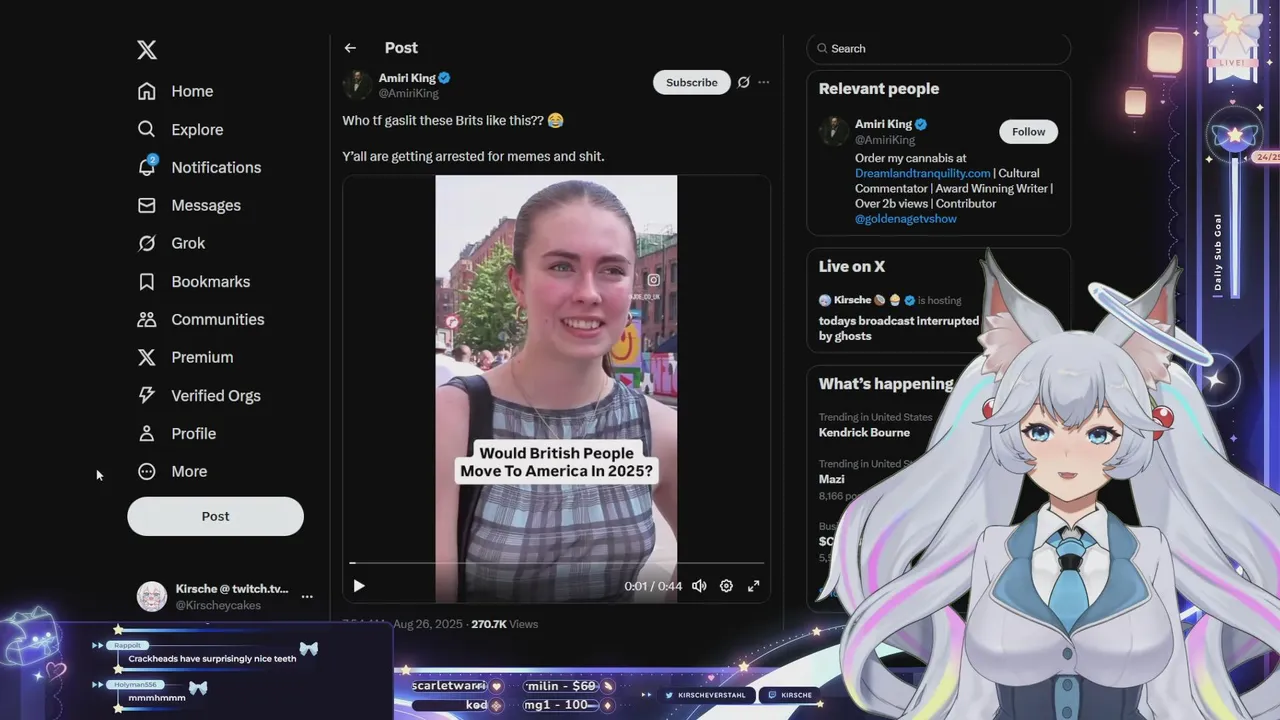Click the envelope Messages icon
This screenshot has width=1280, height=720.
click(x=147, y=205)
